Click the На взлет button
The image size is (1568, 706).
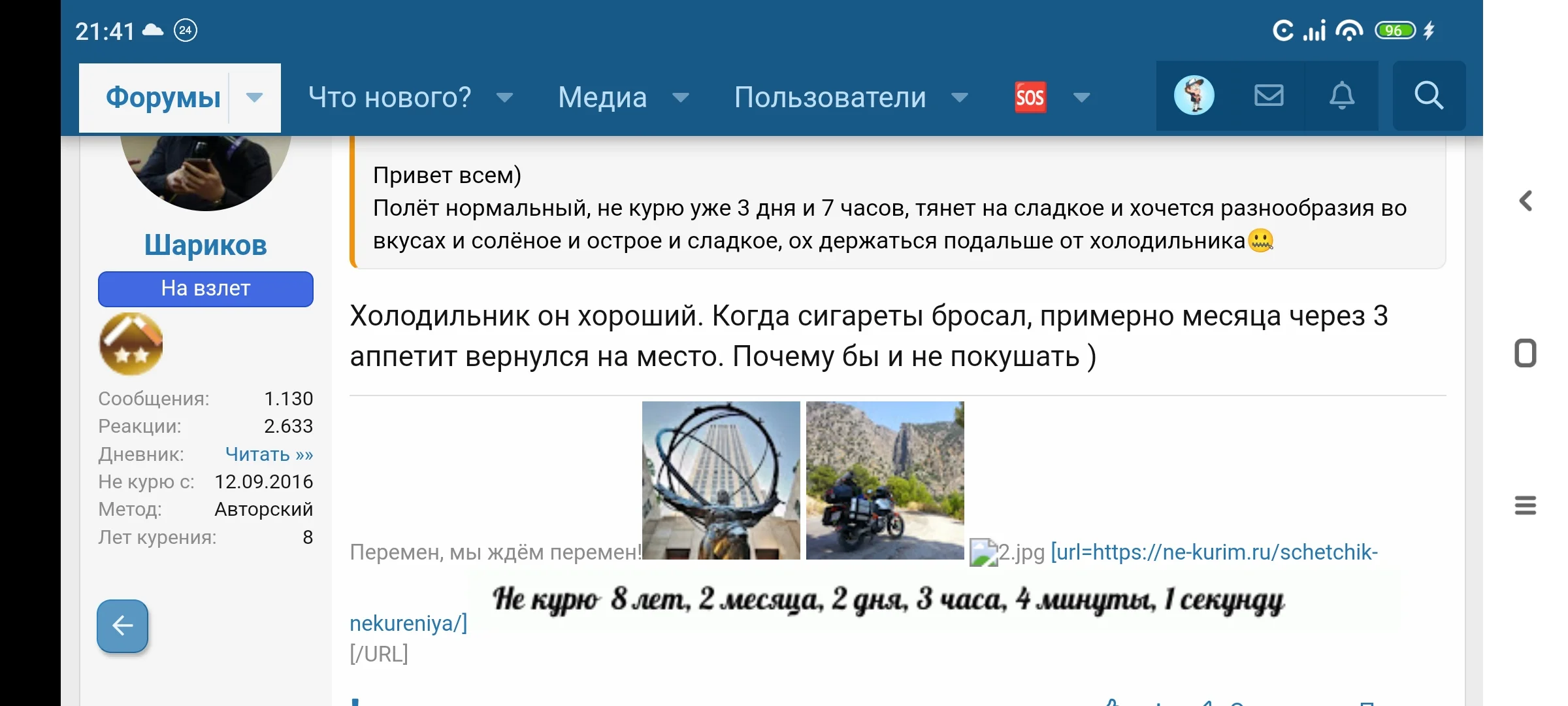[205, 288]
